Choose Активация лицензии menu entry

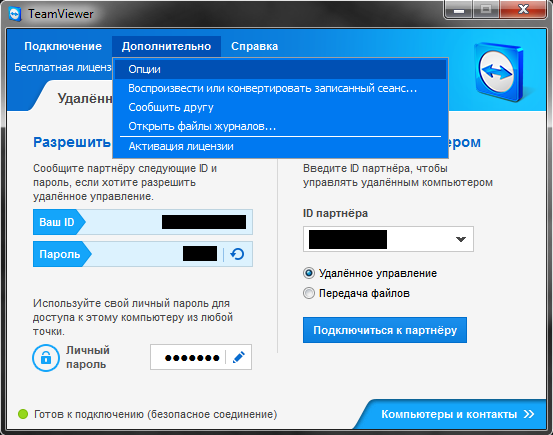pyautogui.click(x=280, y=146)
